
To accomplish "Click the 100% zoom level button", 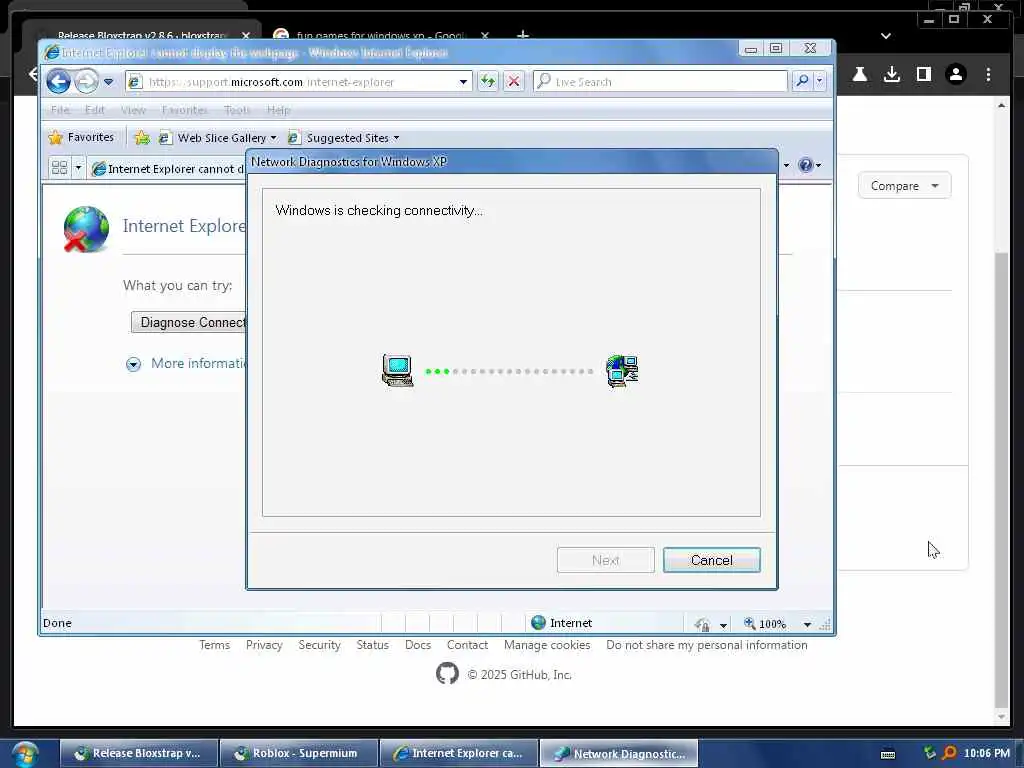I will pos(765,624).
